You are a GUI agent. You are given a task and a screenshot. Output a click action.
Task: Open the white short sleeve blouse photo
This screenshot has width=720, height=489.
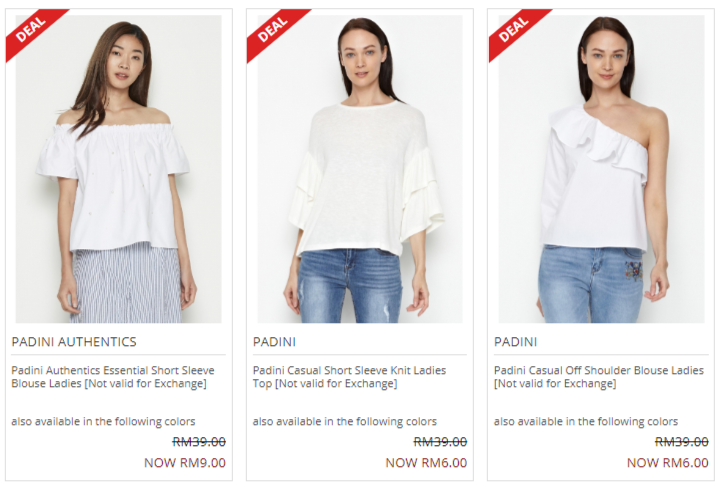pyautogui.click(x=118, y=169)
